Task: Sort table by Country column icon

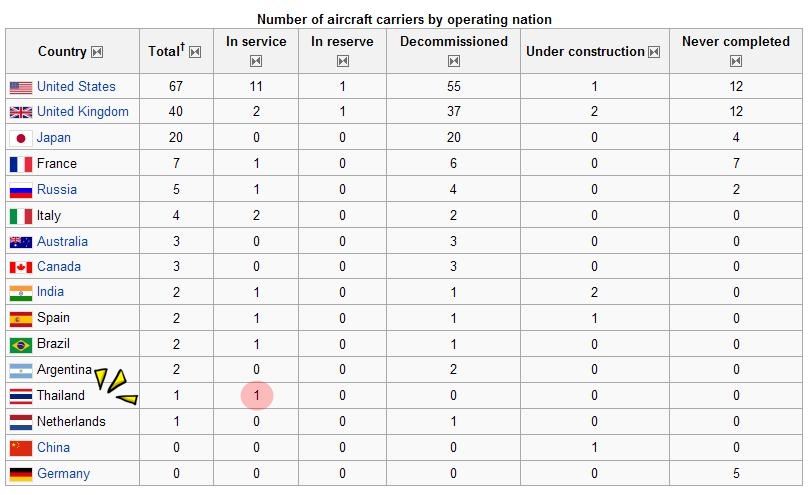Action: [x=97, y=52]
